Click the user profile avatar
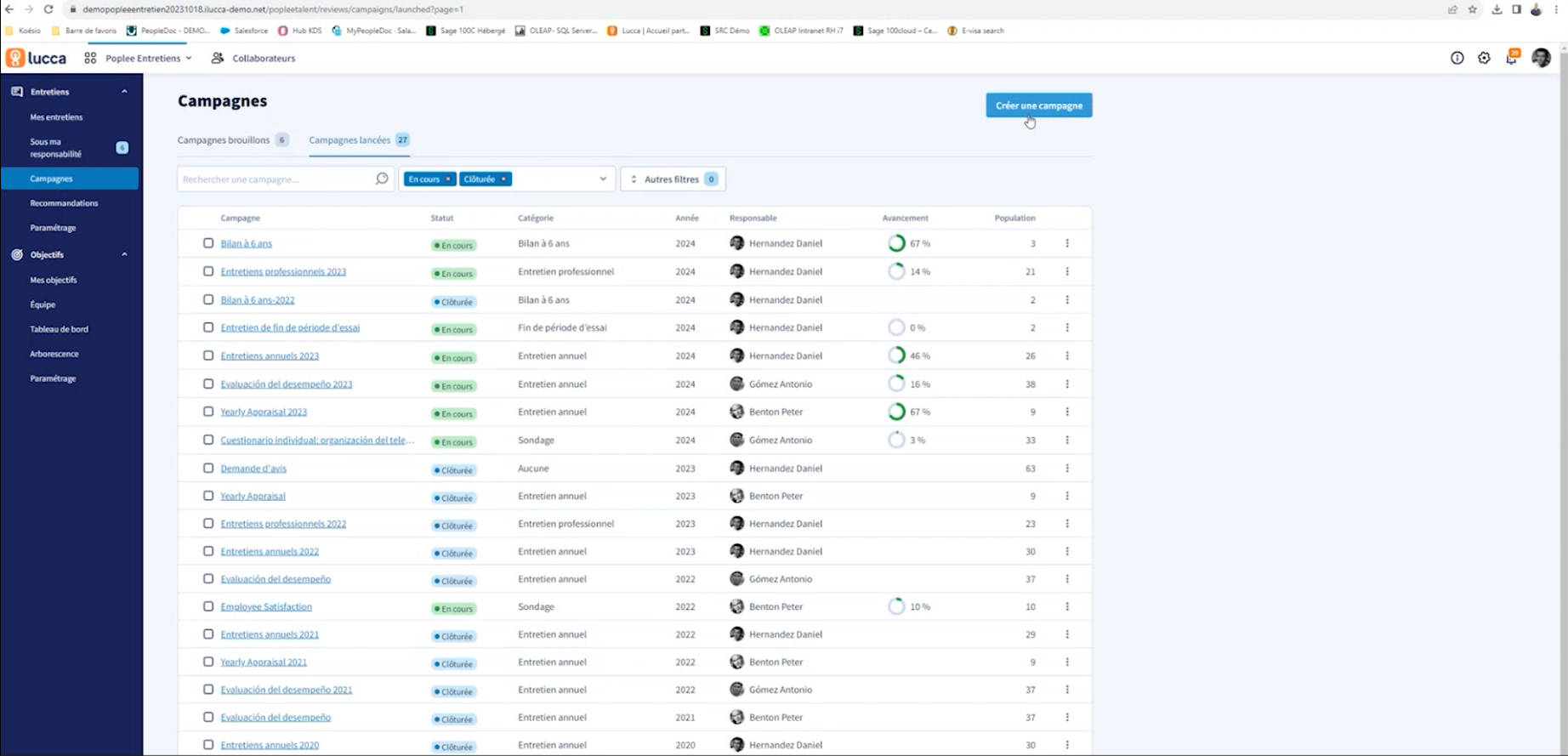The height and width of the screenshot is (756, 1568). [x=1541, y=58]
